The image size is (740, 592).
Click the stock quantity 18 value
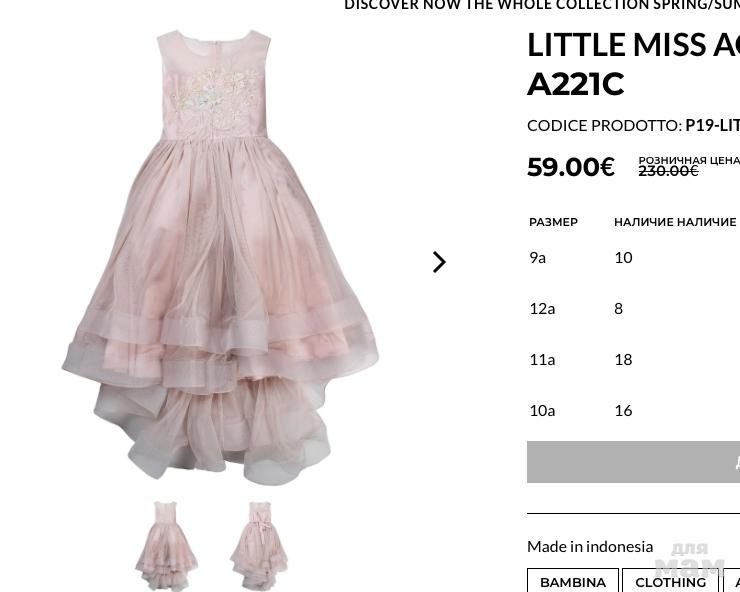point(623,360)
